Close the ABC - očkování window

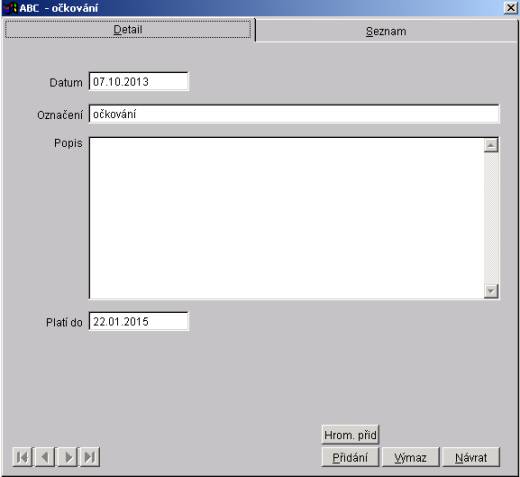tap(511, 8)
